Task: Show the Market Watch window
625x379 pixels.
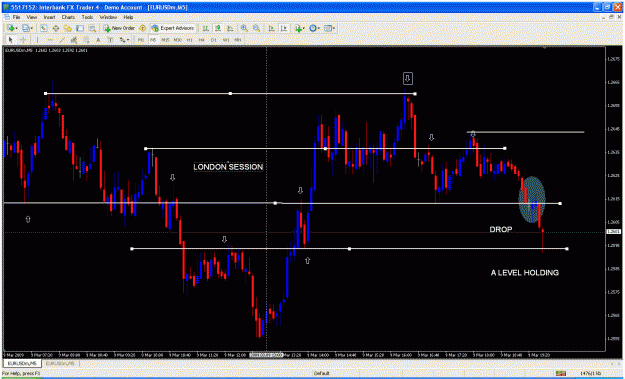Action: coord(43,28)
